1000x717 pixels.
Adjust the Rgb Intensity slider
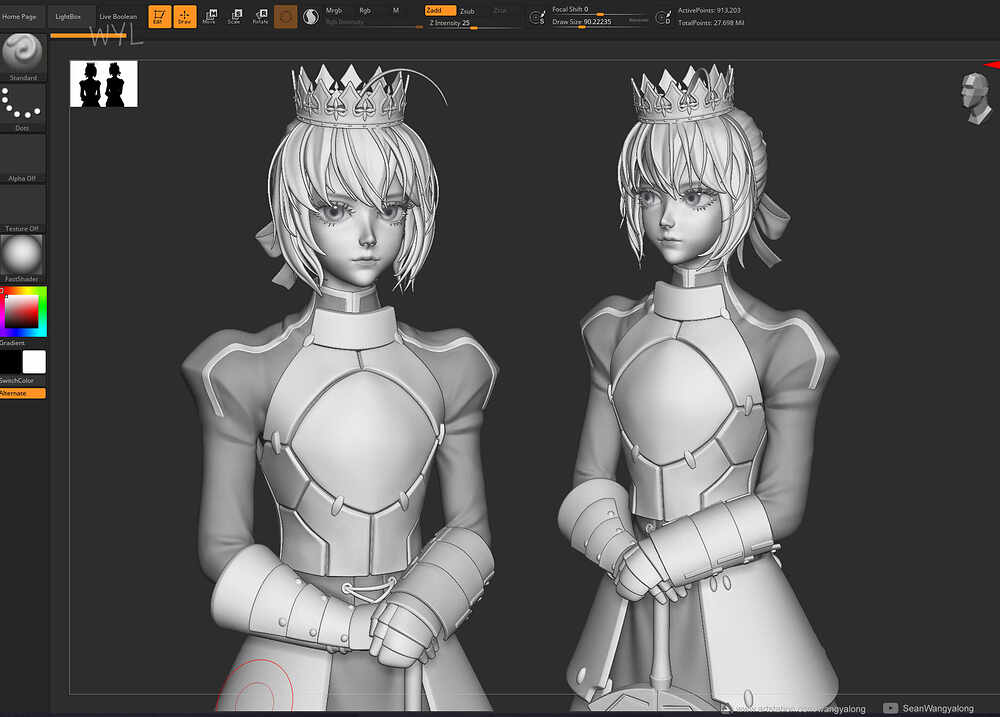tap(373, 23)
